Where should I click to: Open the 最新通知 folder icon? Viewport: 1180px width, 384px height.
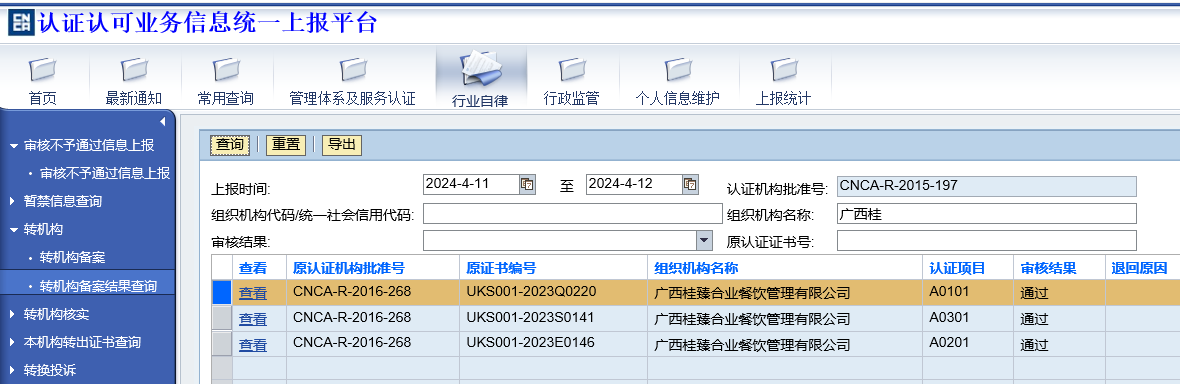[x=134, y=70]
